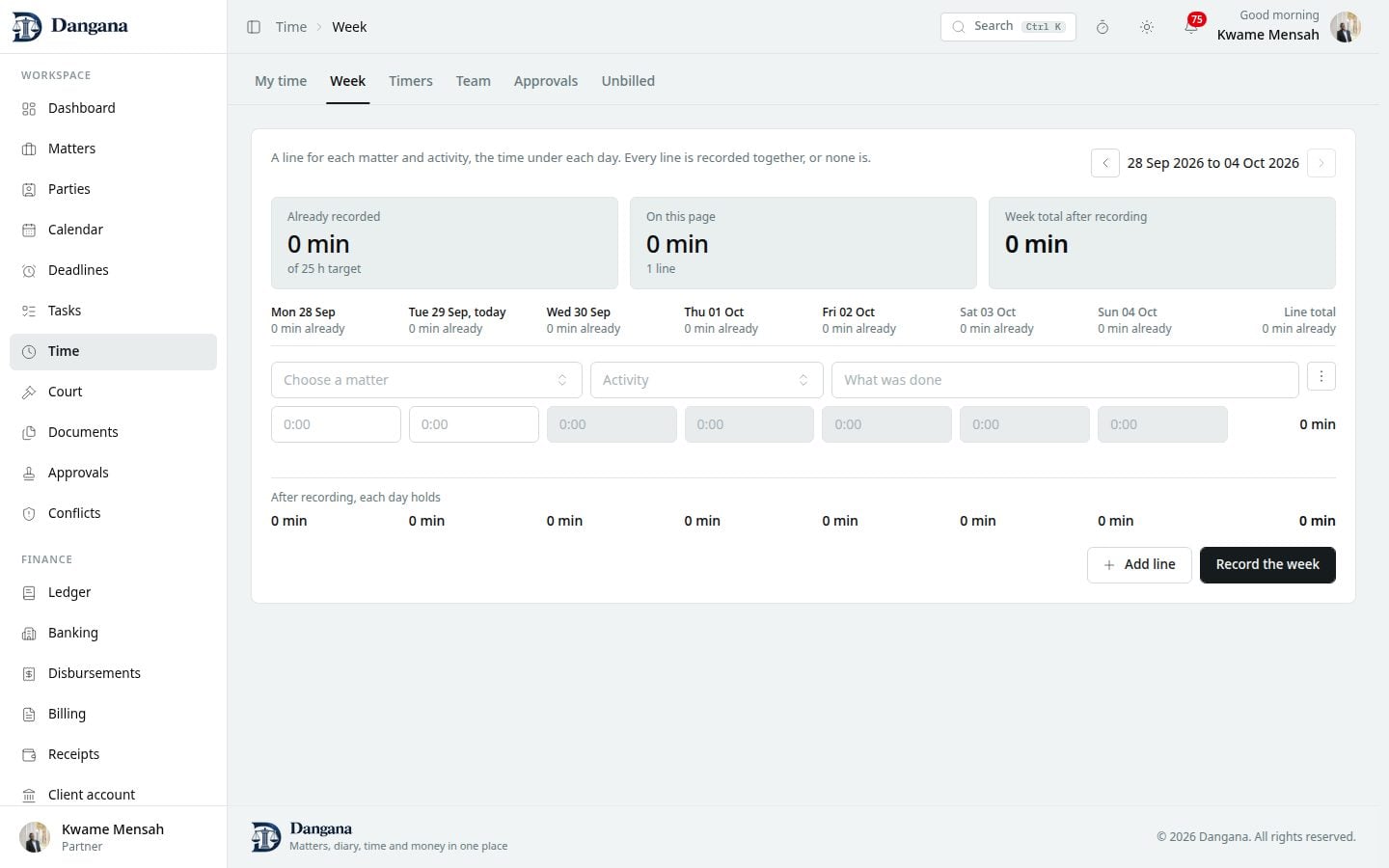Open Parties in the sidebar
Image resolution: width=1389 pixels, height=868 pixels.
(113, 189)
